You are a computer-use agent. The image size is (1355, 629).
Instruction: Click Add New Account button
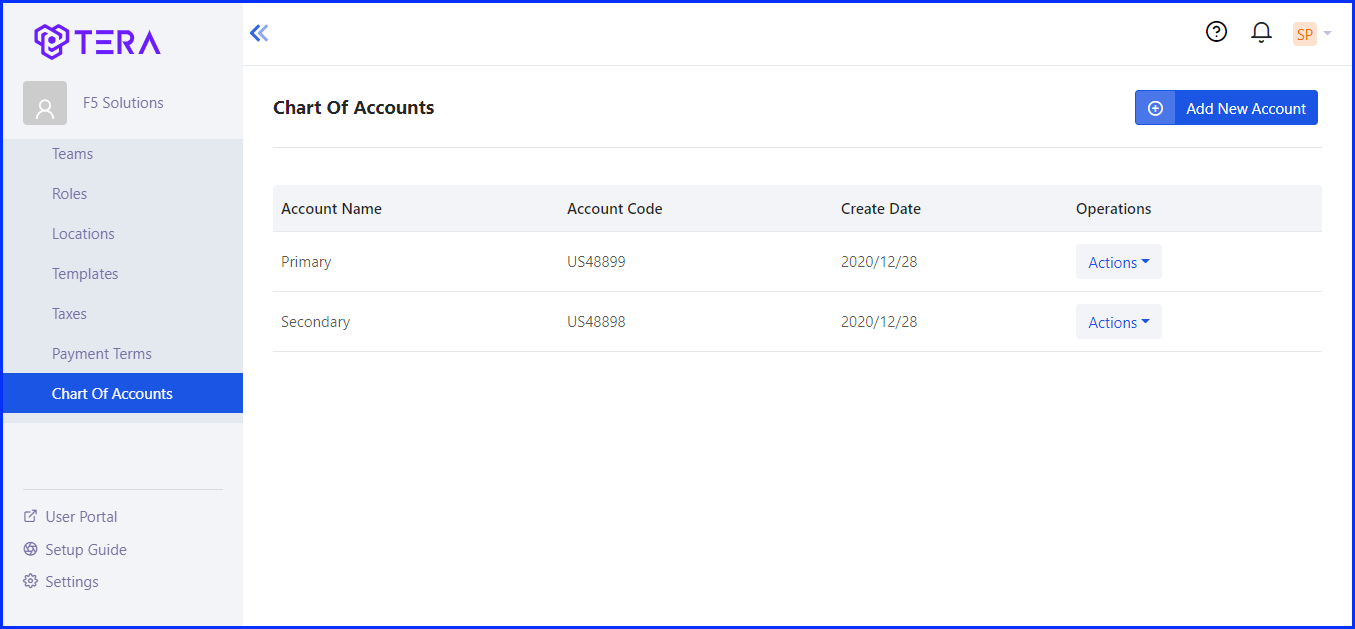[1226, 108]
